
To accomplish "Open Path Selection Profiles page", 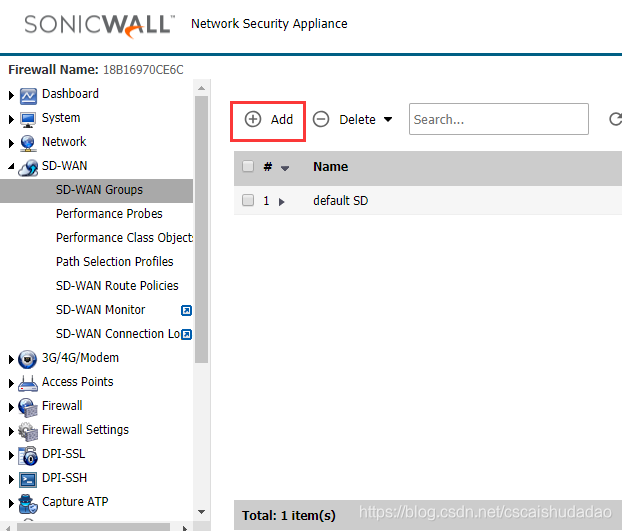I will coord(115,262).
